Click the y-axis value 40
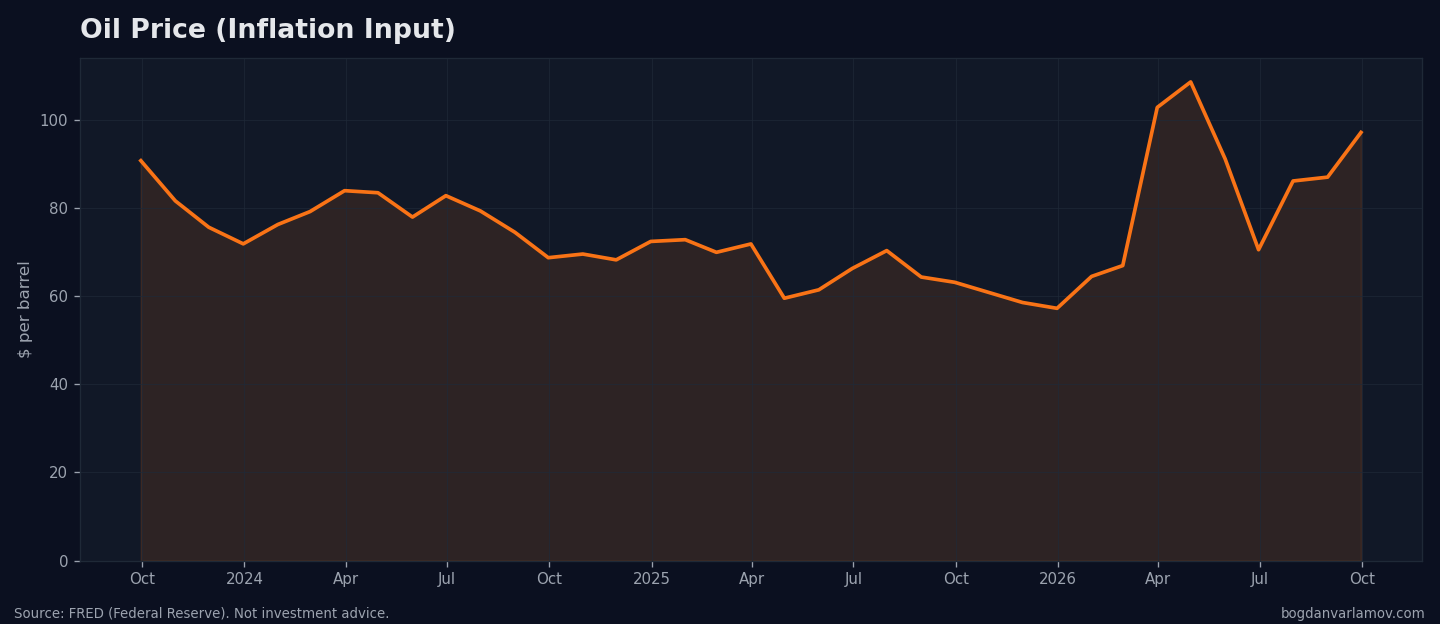 (x=58, y=385)
